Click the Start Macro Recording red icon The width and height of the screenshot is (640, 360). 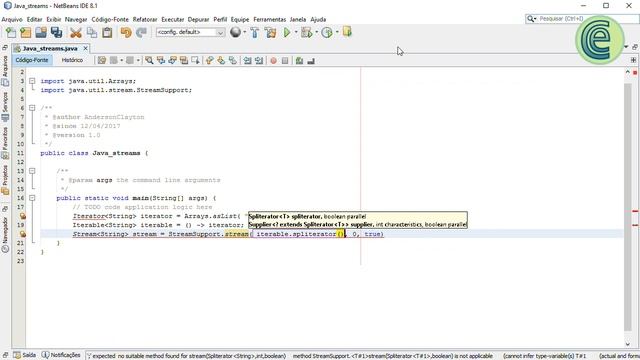click(x=273, y=60)
